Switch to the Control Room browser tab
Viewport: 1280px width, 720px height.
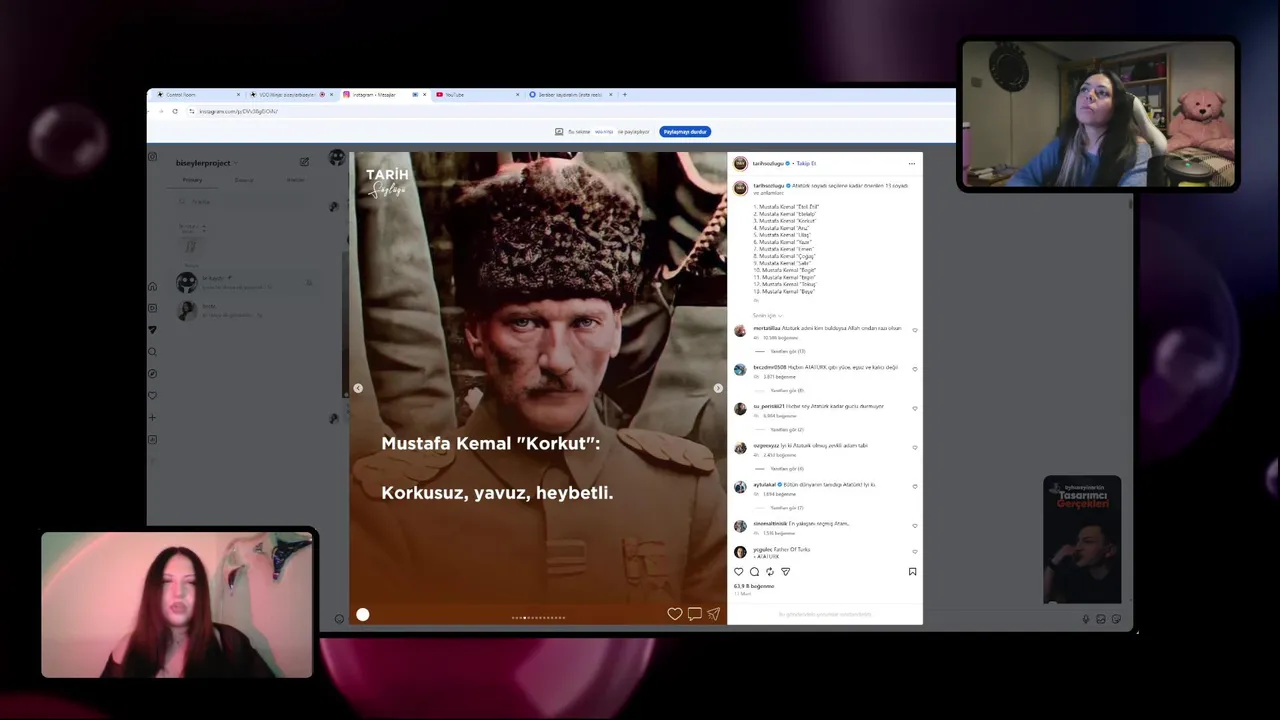coord(196,95)
